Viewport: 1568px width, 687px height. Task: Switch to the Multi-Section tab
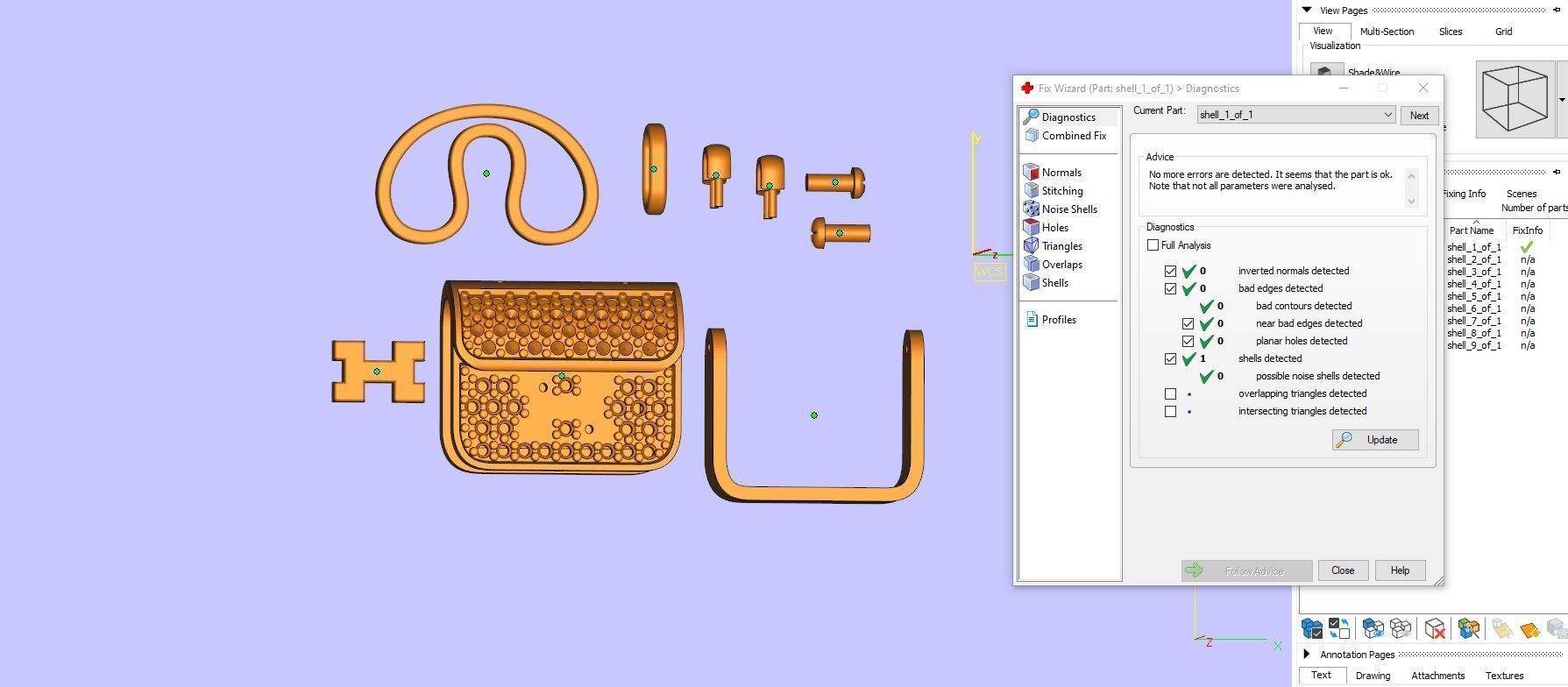point(1387,32)
